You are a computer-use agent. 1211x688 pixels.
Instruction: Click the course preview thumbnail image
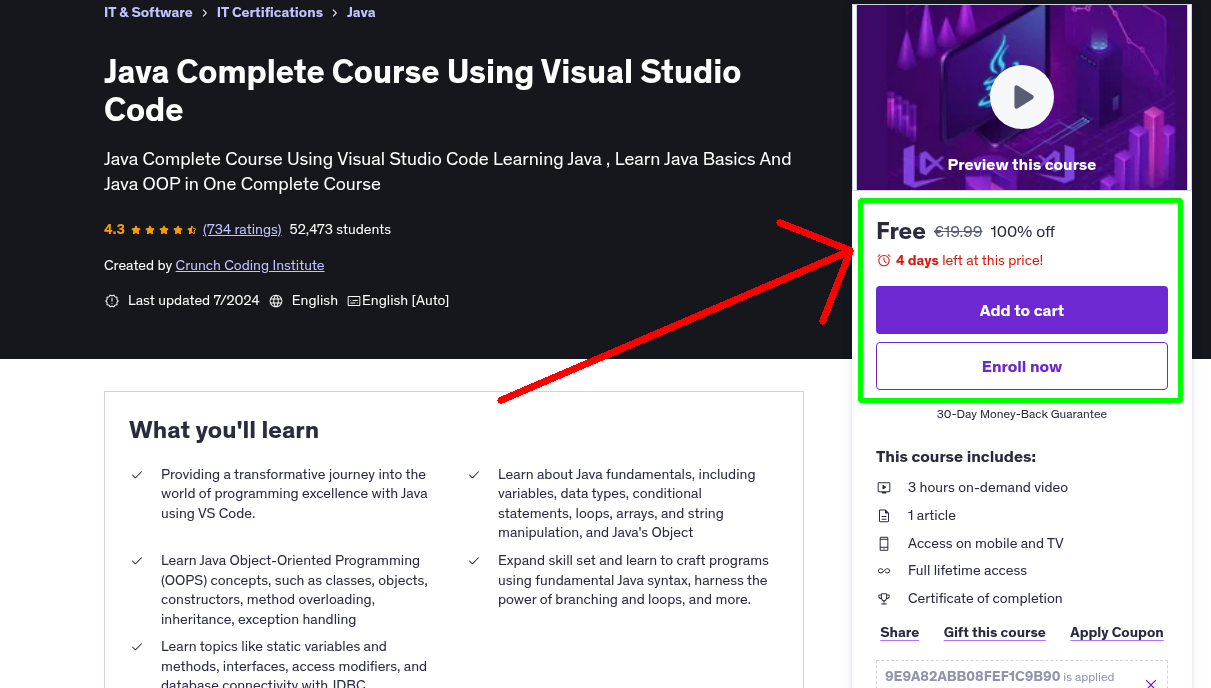pyautogui.click(x=1022, y=97)
